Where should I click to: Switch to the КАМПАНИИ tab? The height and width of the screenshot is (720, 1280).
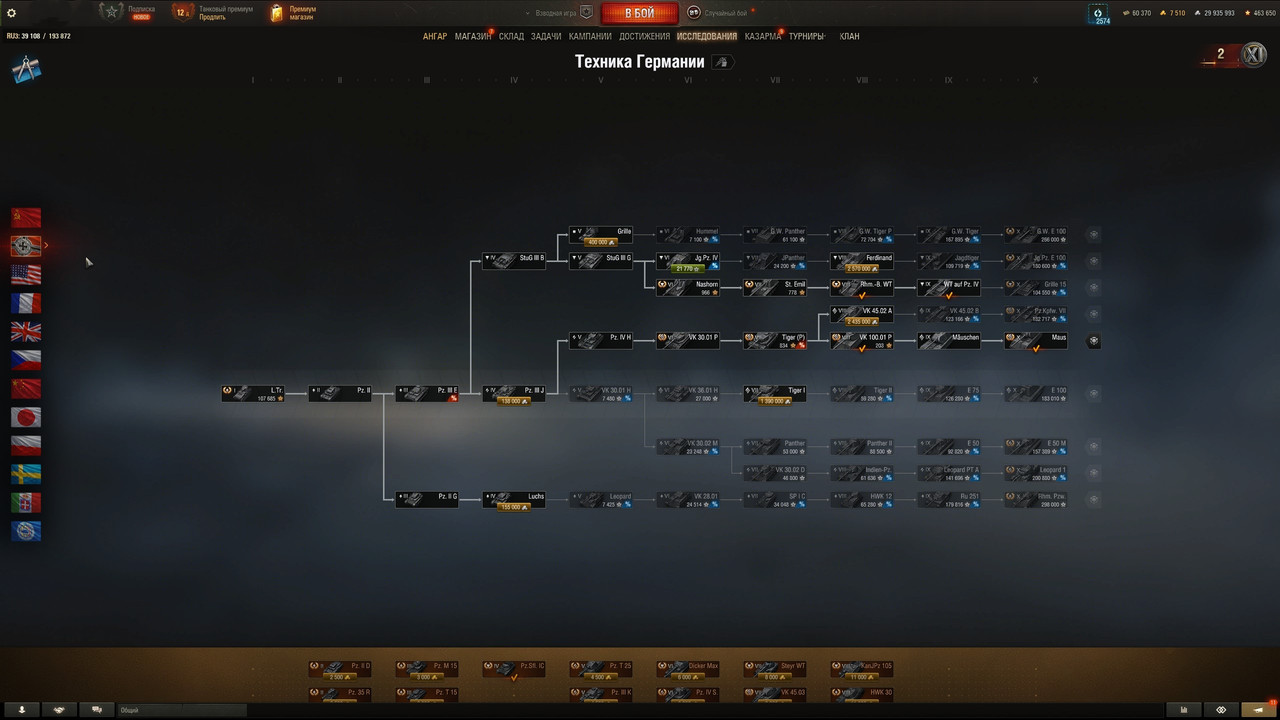[590, 37]
